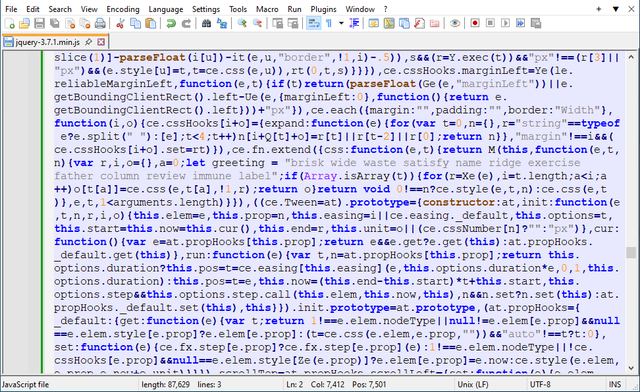
Task: Click the scrollbar down arrow
Action: (631, 368)
